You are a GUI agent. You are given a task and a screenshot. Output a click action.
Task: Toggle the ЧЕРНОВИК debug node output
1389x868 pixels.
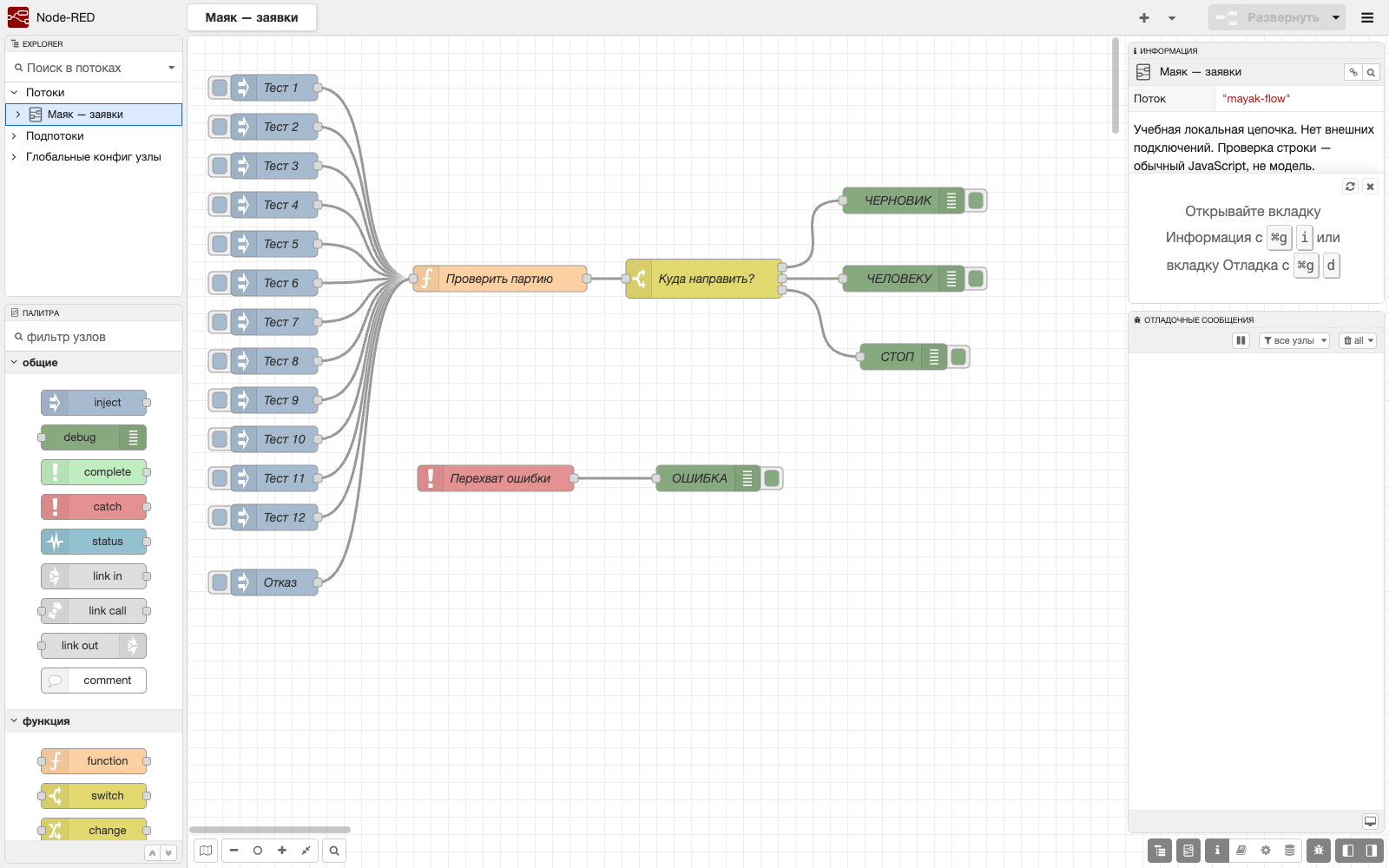(976, 201)
